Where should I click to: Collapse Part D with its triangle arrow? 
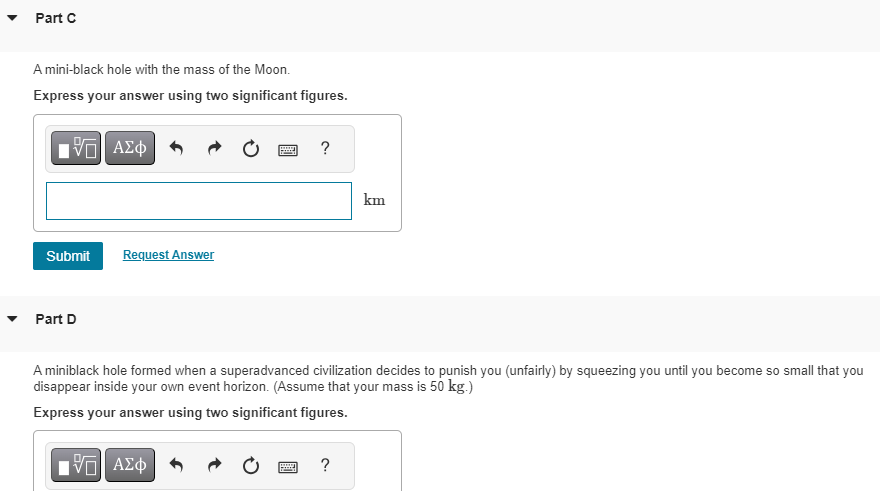click(x=12, y=320)
